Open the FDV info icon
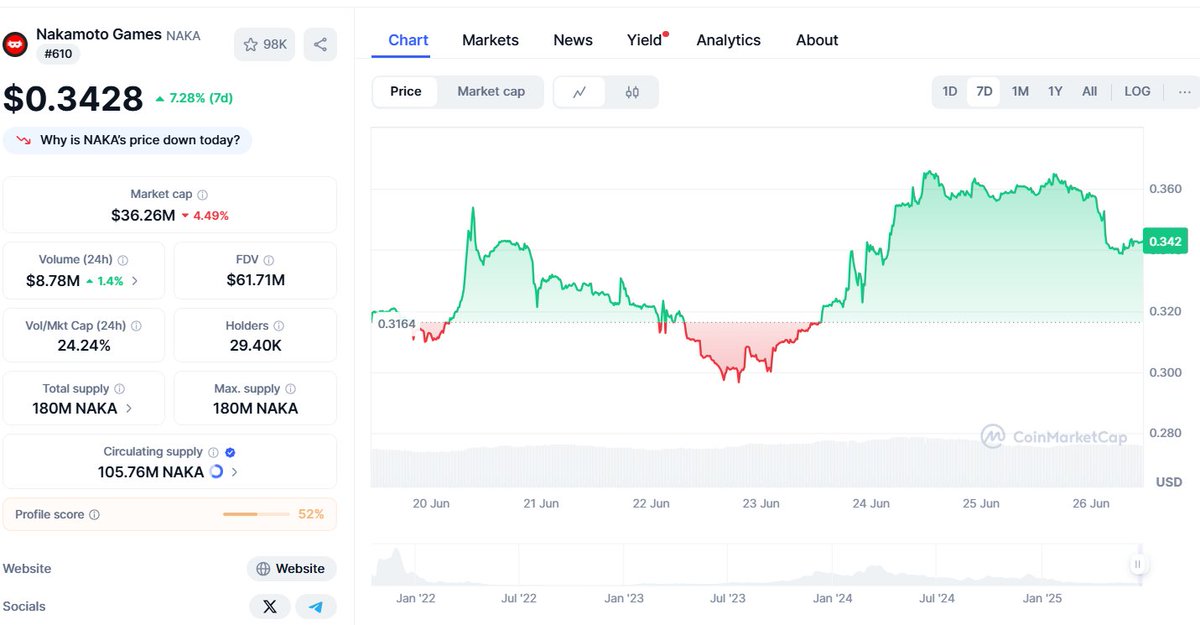Screen dimensions: 1200x625 pyautogui.click(x=269, y=260)
